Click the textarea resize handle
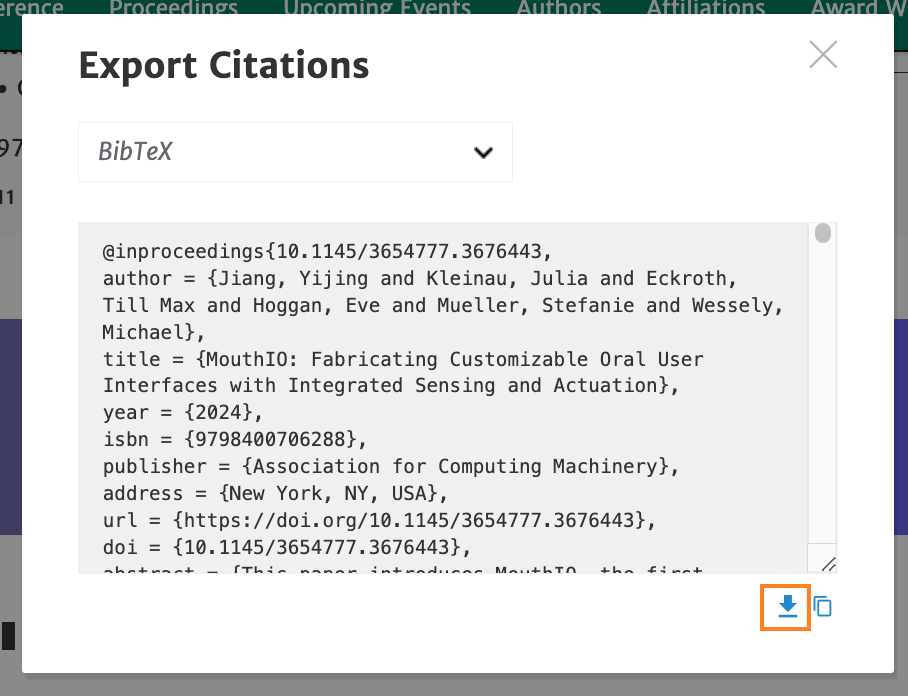The image size is (908, 696). 829,564
